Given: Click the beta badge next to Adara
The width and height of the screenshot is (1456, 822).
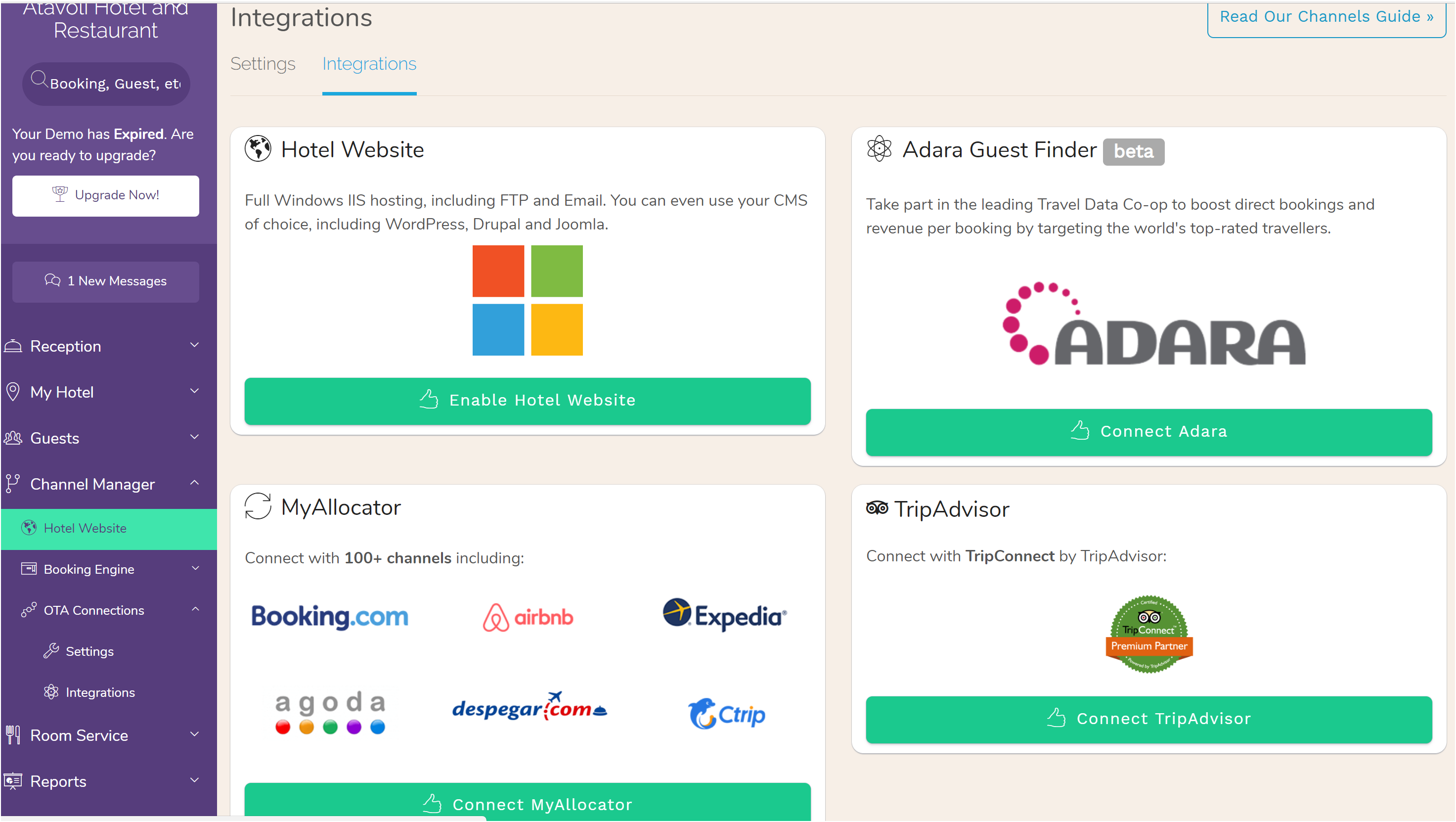Looking at the screenshot, I should (x=1134, y=151).
